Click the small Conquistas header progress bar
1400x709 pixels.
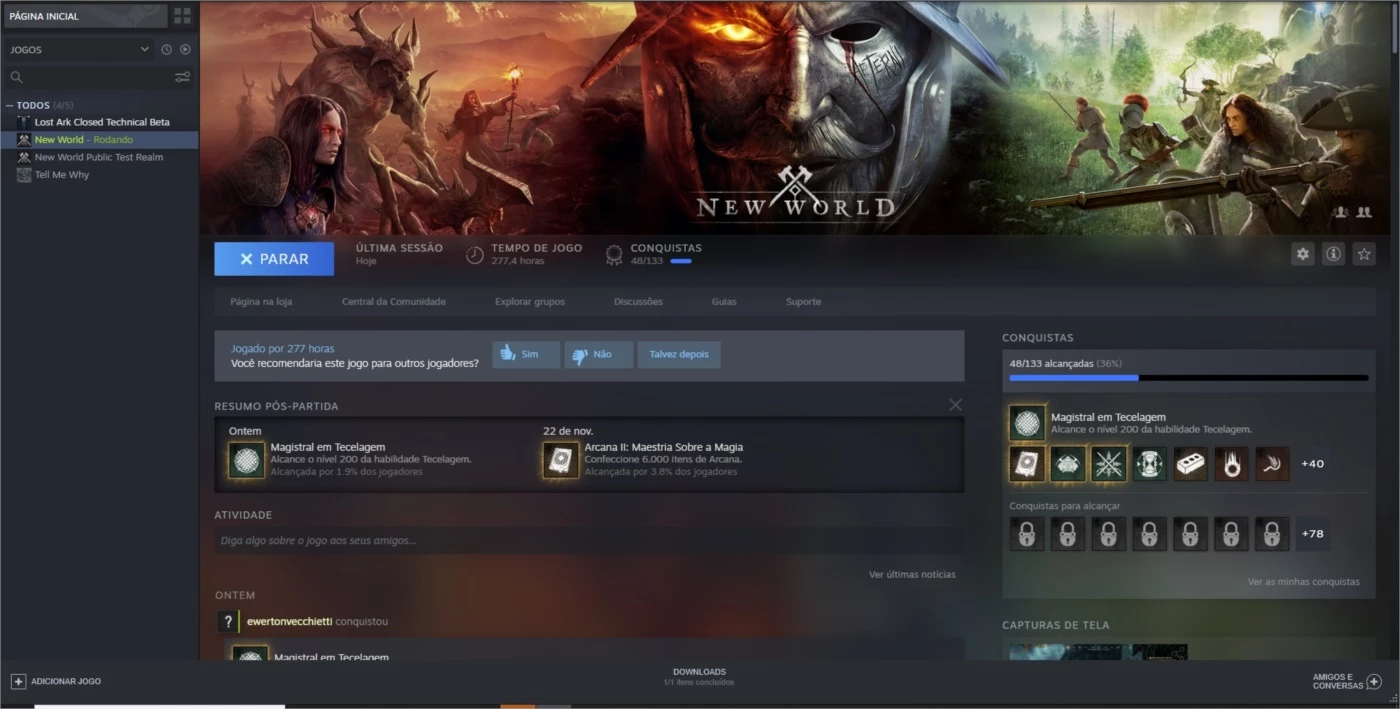(680, 261)
